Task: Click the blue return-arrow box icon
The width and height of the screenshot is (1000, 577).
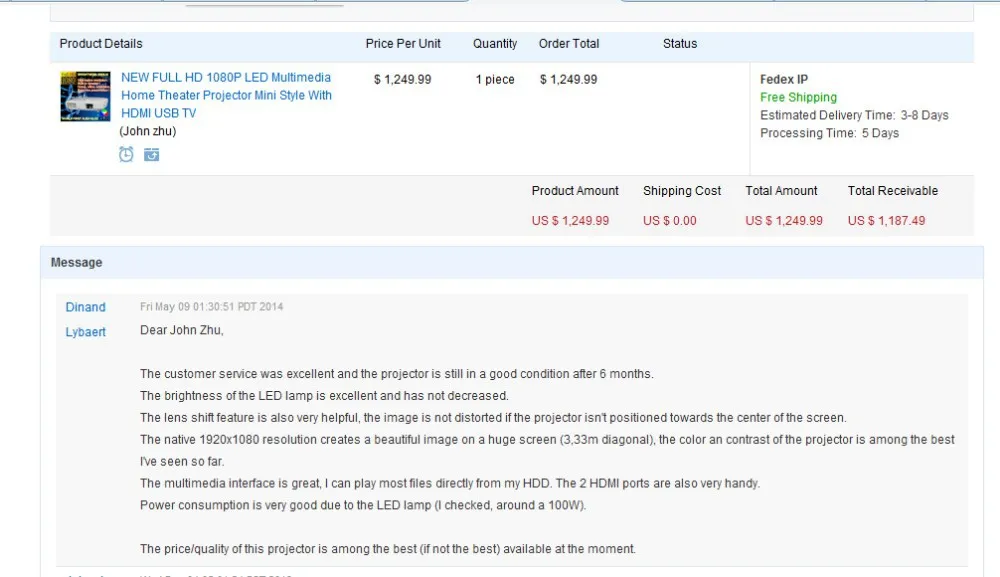Action: coord(151,154)
